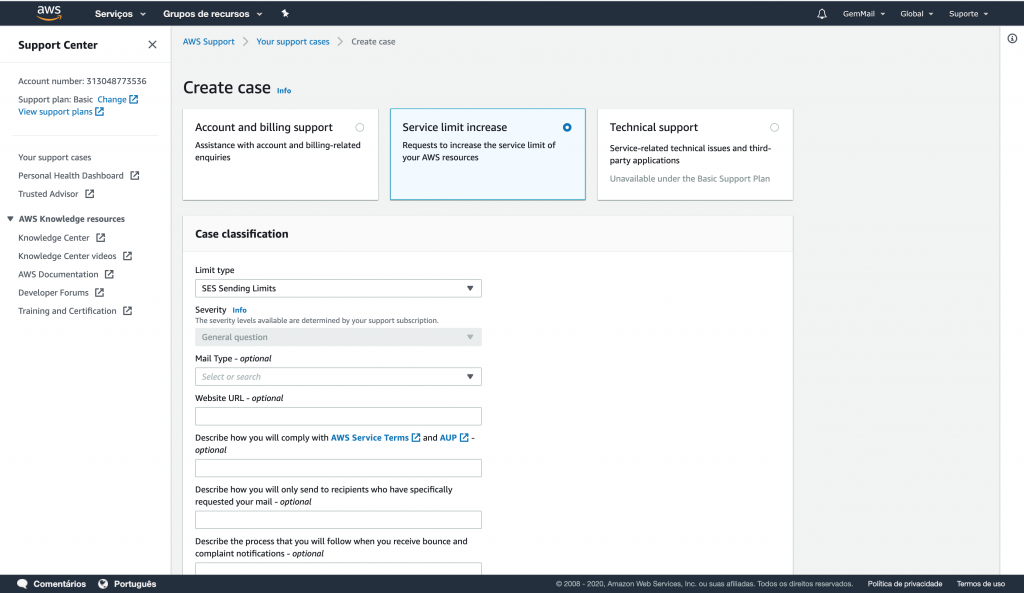Viewport: 1024px width, 593px height.
Task: Open Grupos de recursos menu
Action: (213, 14)
